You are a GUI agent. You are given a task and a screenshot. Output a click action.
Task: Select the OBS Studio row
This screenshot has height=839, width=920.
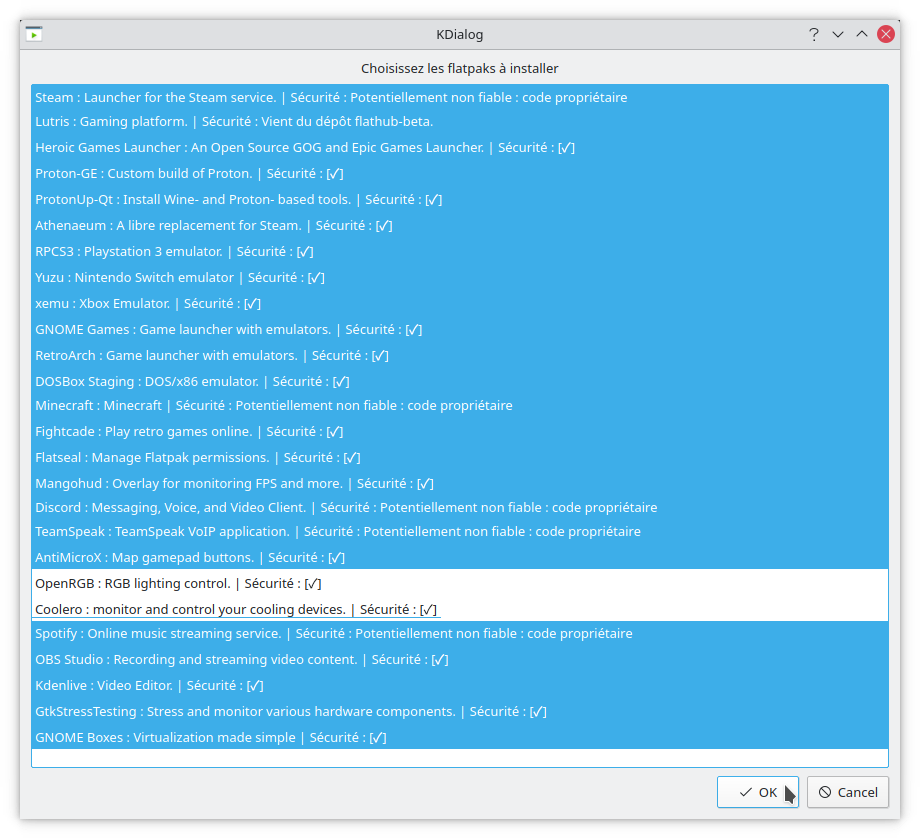tap(460, 659)
